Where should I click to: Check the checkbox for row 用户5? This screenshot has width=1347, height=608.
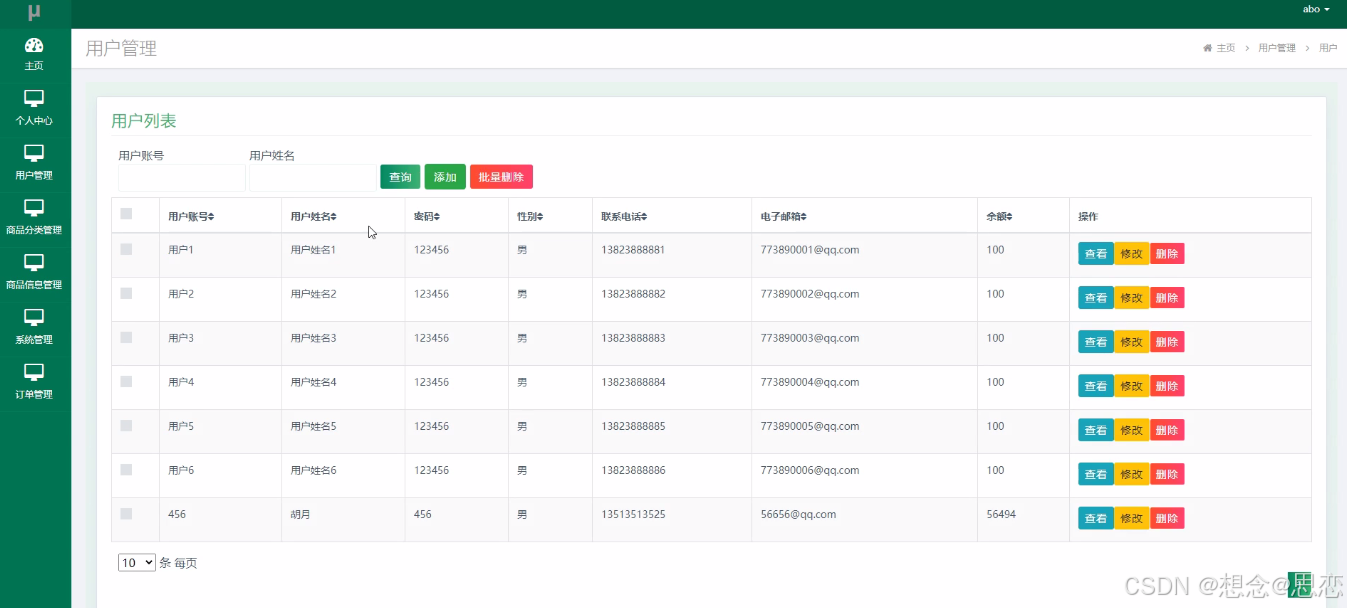click(126, 425)
